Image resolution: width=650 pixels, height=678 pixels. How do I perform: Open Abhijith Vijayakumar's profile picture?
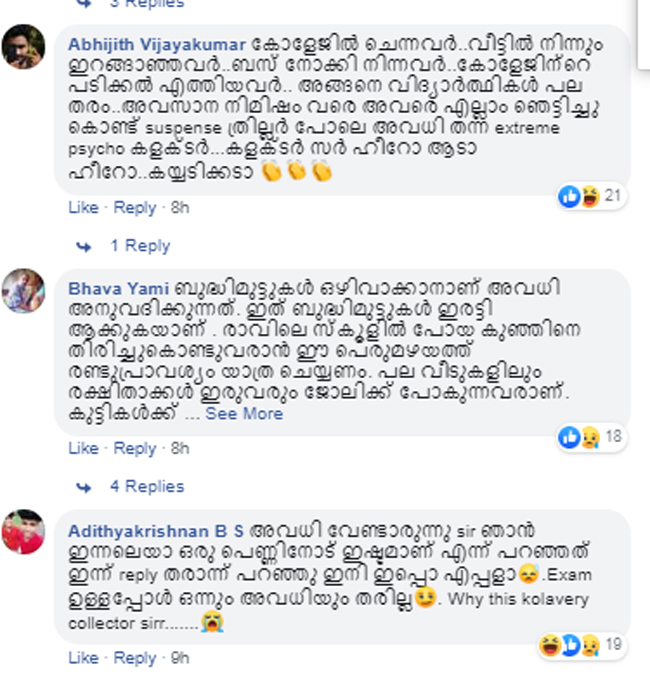[x=23, y=47]
